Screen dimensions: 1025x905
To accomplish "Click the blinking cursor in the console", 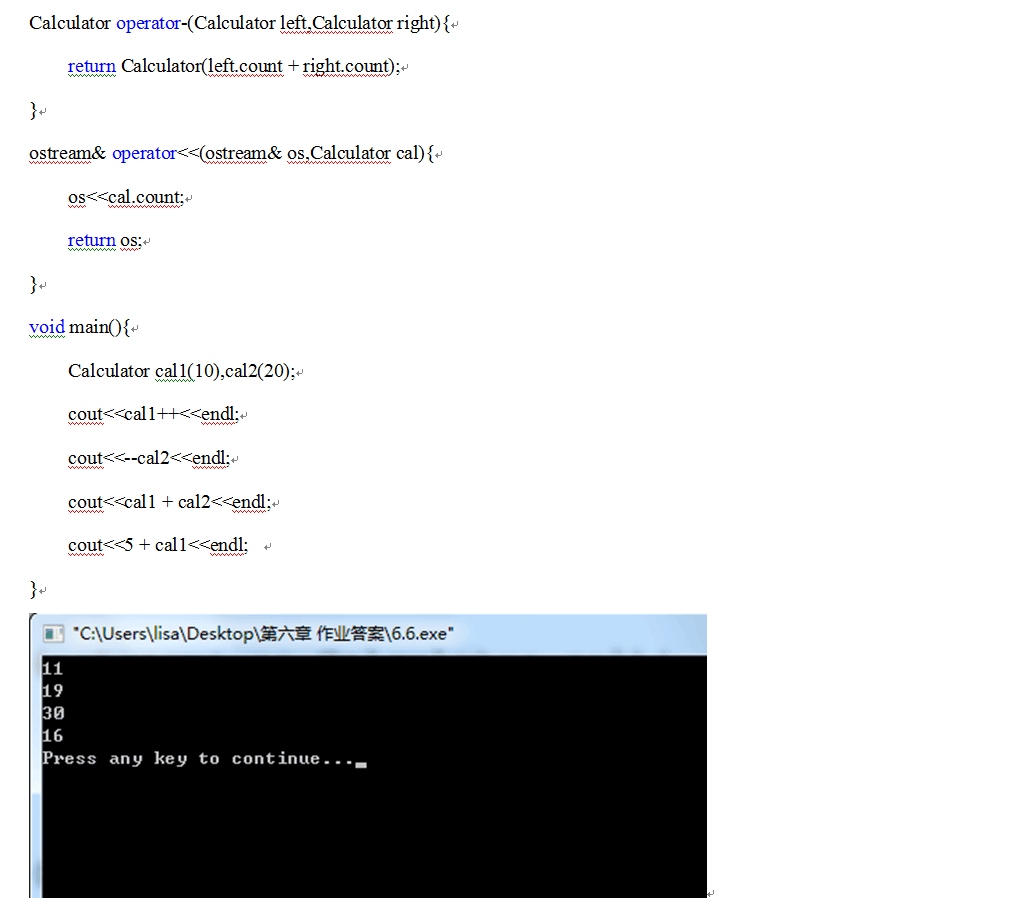I will pyautogui.click(x=361, y=764).
